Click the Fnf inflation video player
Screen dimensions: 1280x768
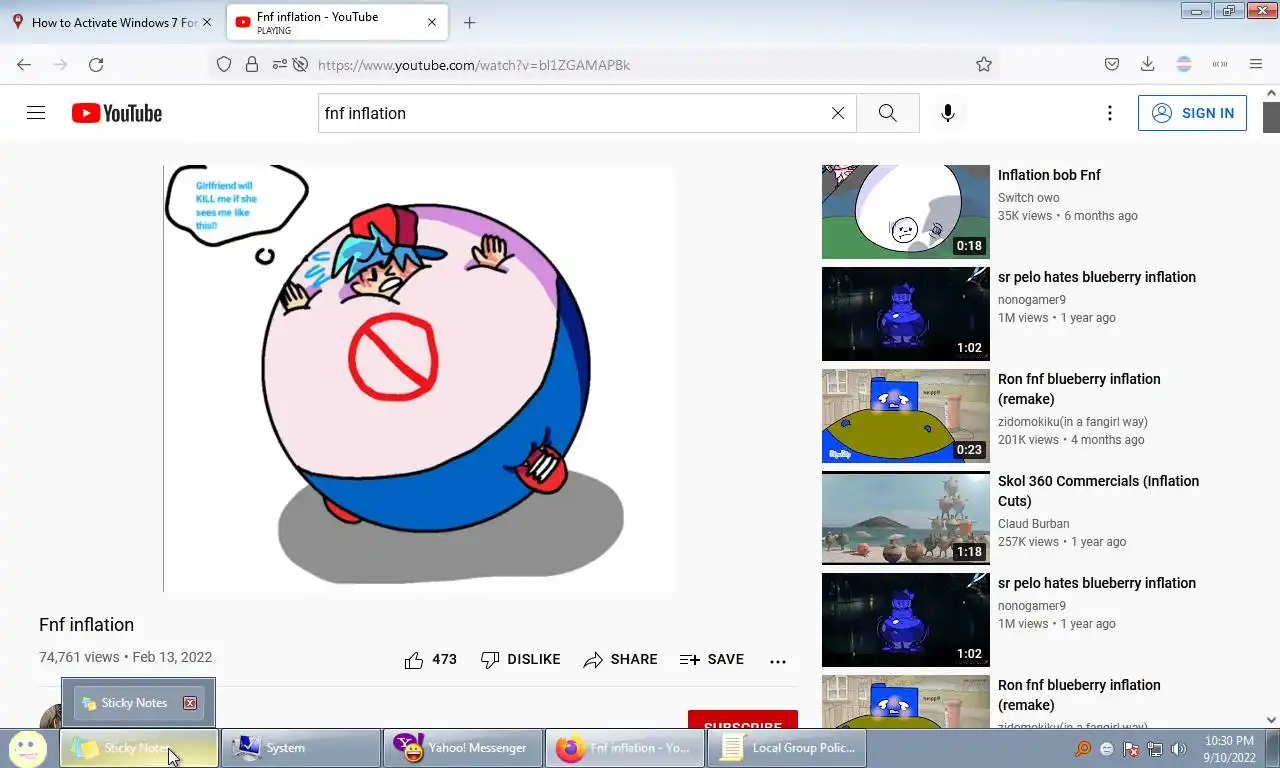[x=419, y=378]
